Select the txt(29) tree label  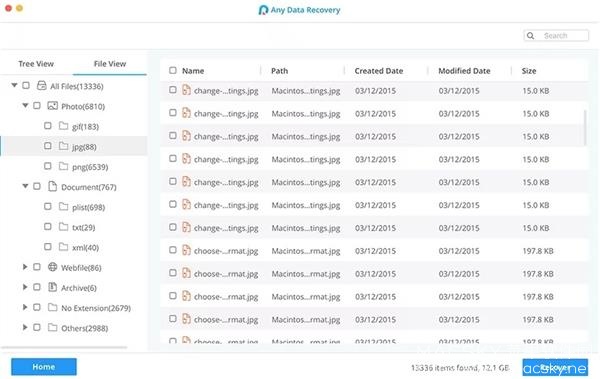83,227
